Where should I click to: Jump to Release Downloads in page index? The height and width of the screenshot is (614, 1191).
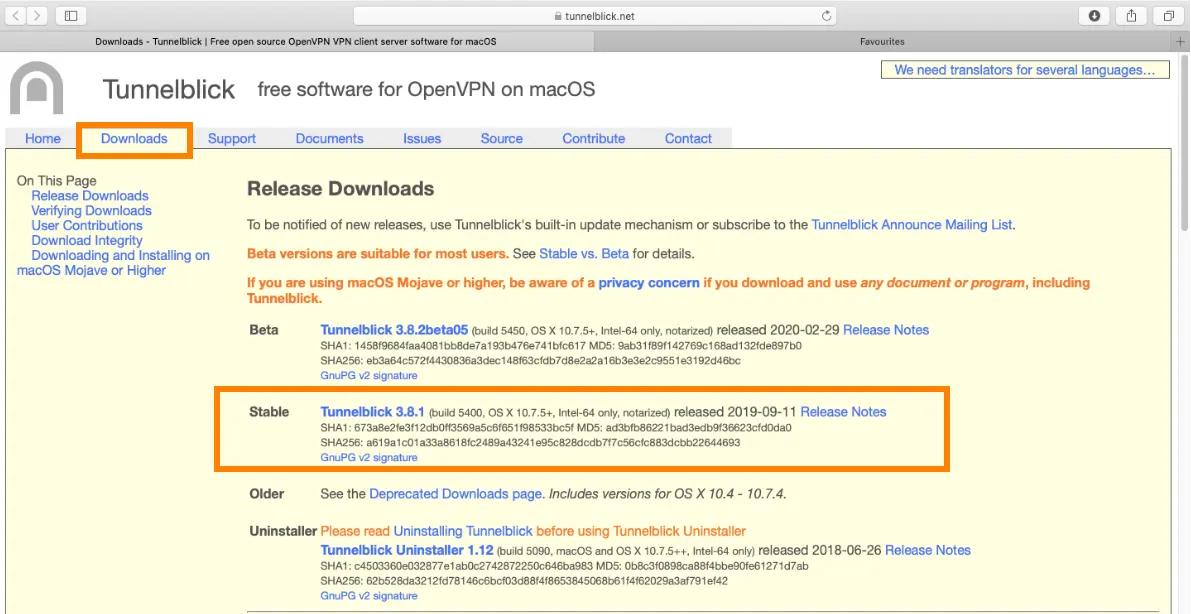pos(90,195)
